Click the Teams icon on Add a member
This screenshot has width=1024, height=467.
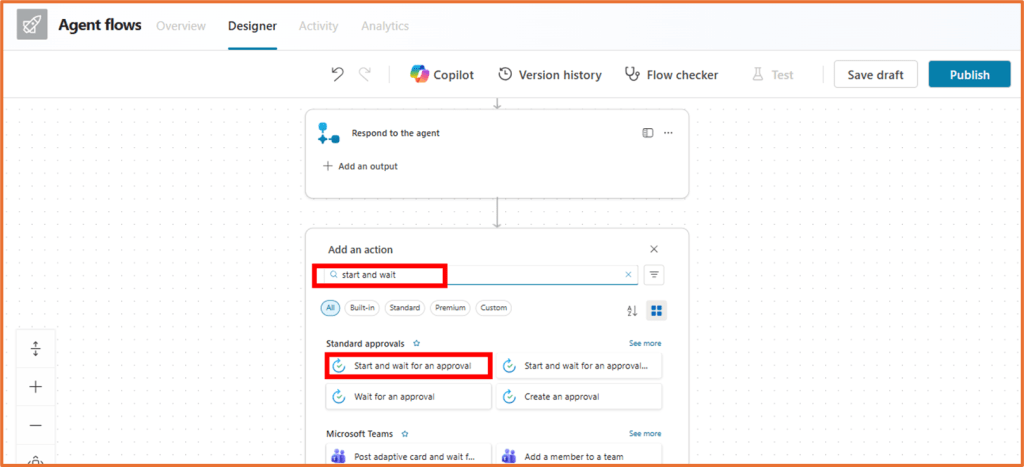509,457
